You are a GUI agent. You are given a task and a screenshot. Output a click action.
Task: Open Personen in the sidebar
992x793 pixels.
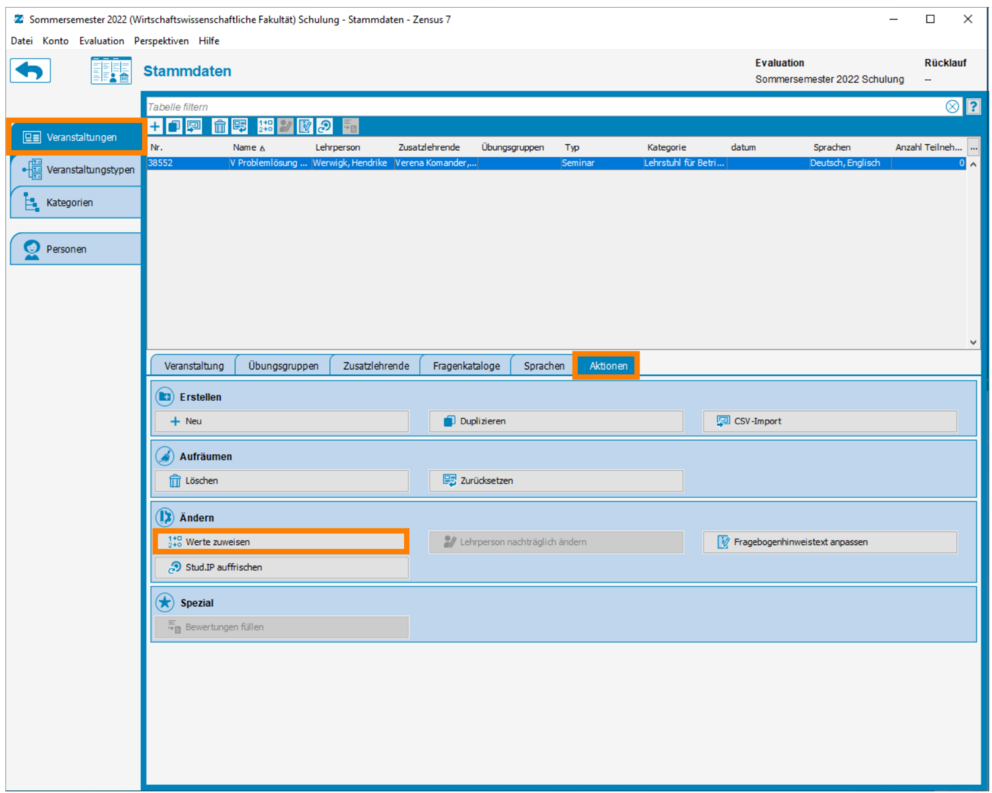tap(76, 249)
